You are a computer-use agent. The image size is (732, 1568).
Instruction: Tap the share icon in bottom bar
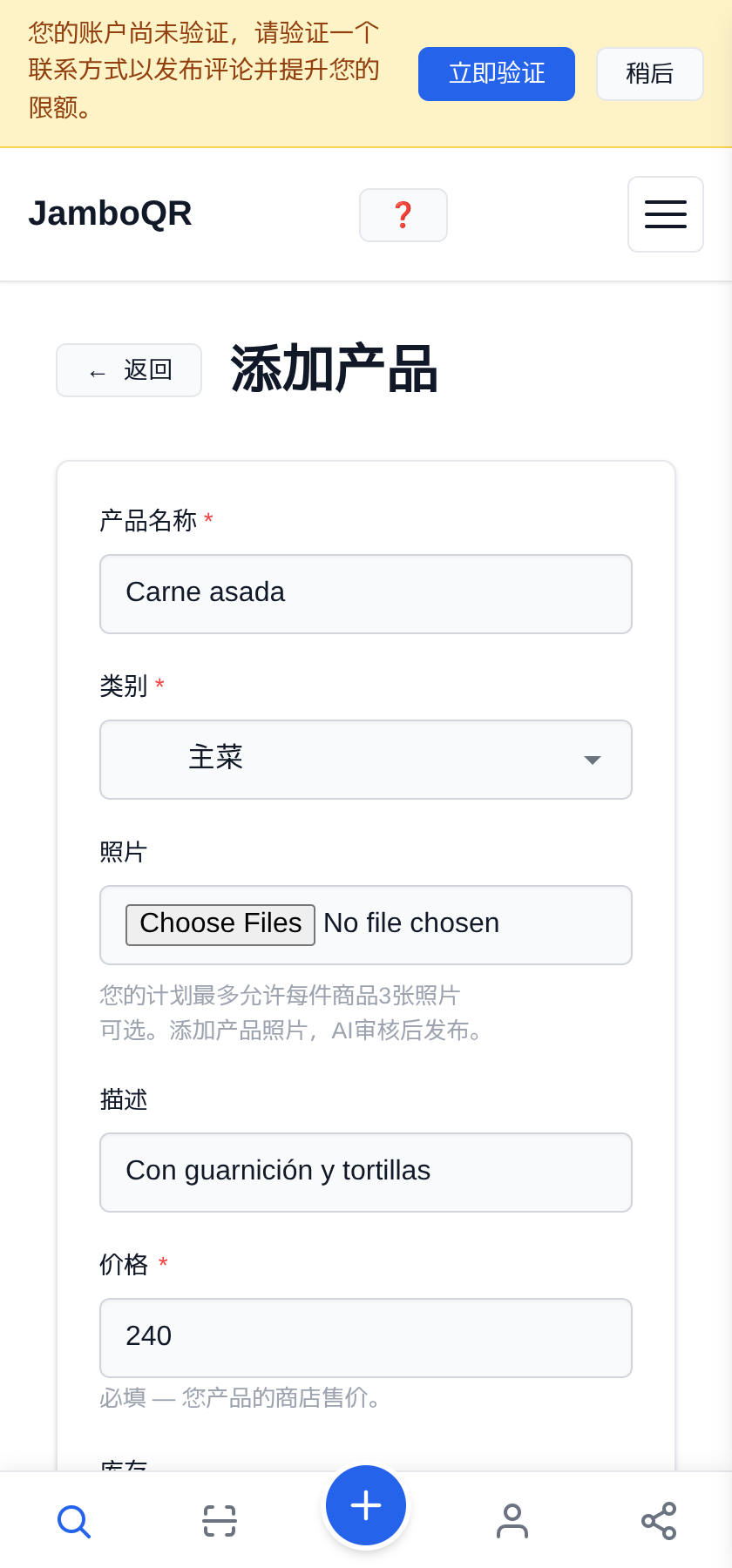(659, 1521)
